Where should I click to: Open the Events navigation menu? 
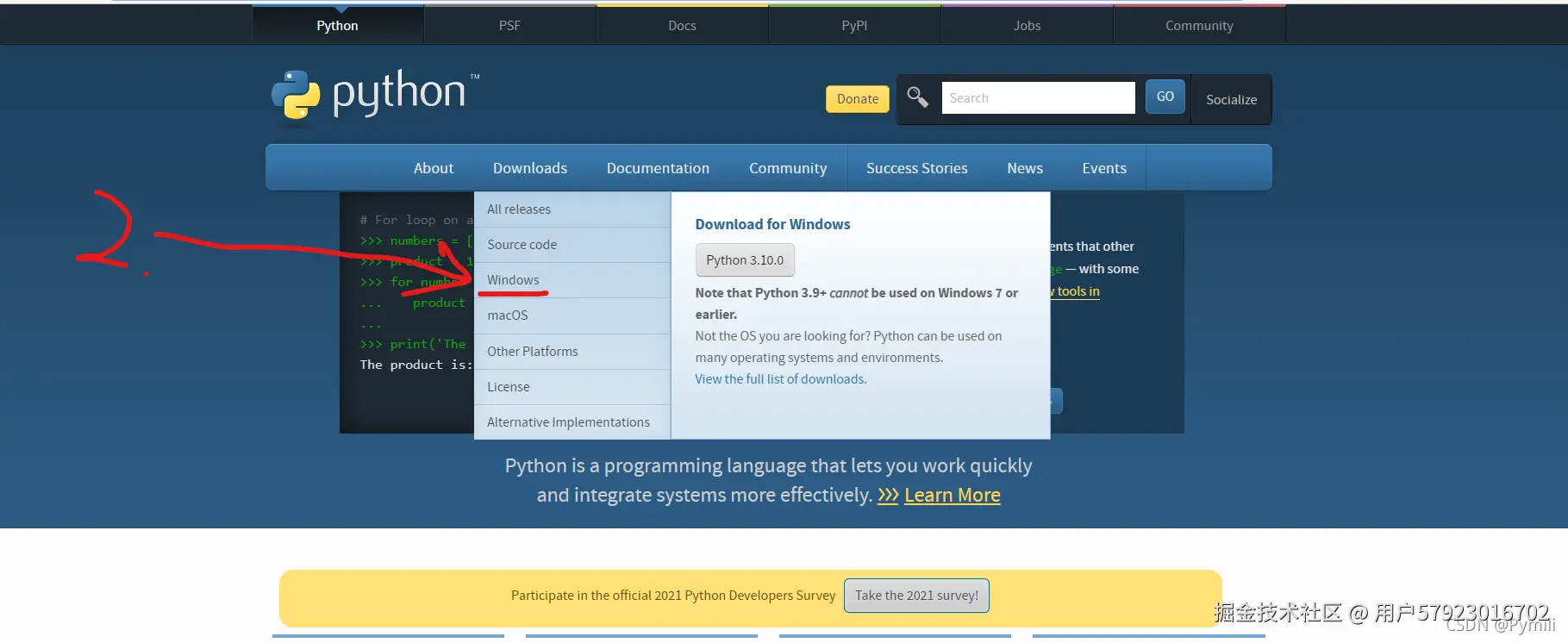coord(1104,168)
